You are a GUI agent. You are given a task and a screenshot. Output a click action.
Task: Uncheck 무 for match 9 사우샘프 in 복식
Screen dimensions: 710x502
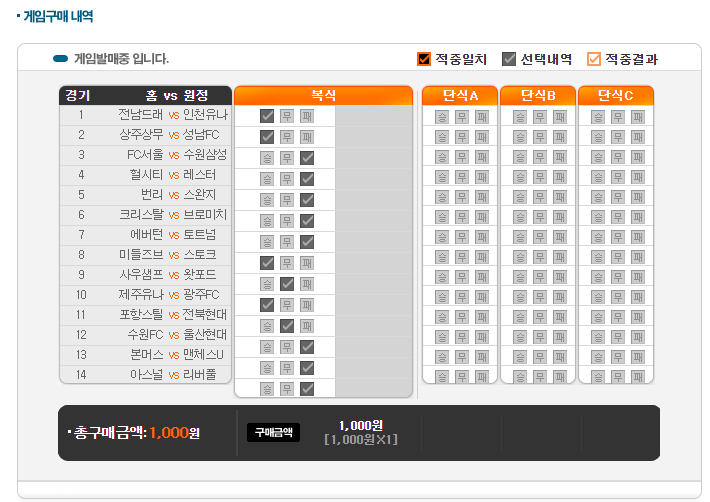click(287, 284)
